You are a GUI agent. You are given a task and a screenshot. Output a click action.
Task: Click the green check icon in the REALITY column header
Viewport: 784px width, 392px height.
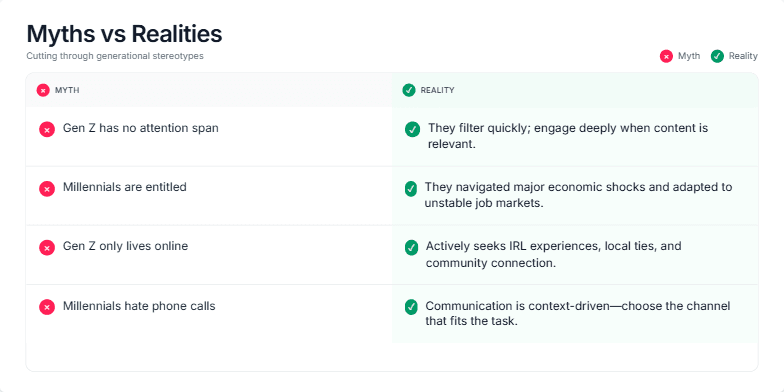pos(409,90)
